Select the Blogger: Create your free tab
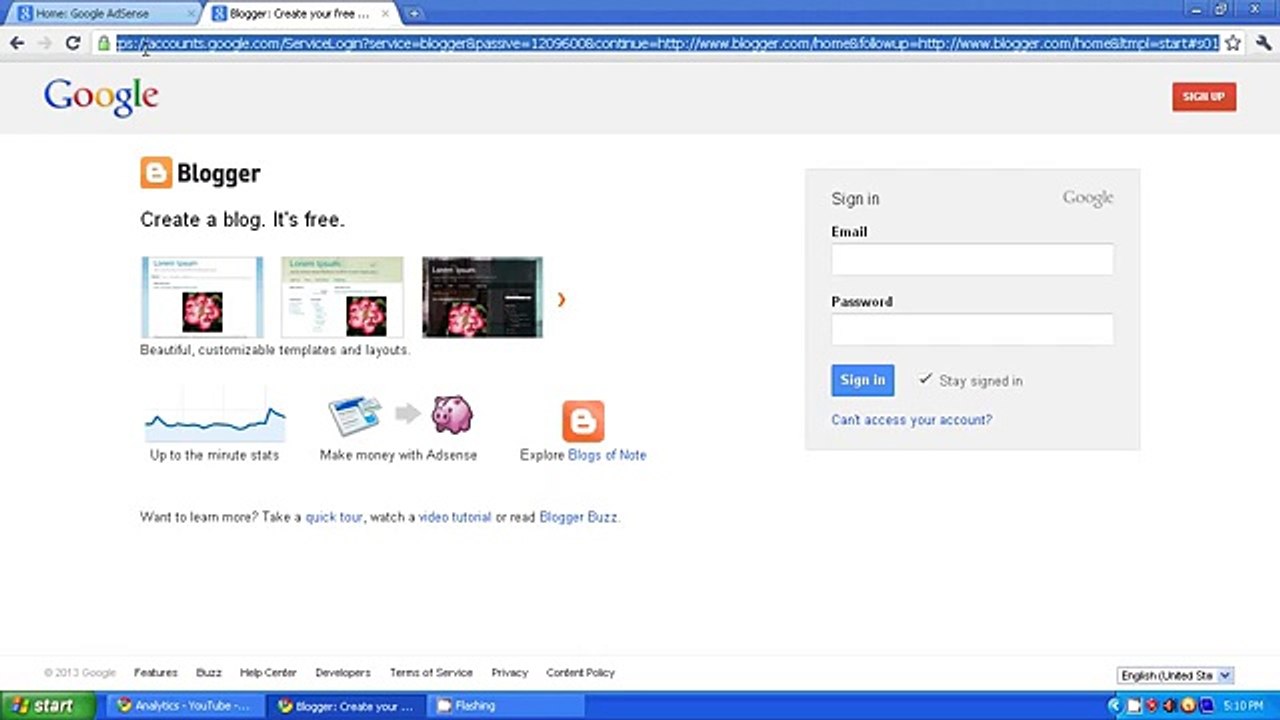The height and width of the screenshot is (720, 1280). click(300, 14)
